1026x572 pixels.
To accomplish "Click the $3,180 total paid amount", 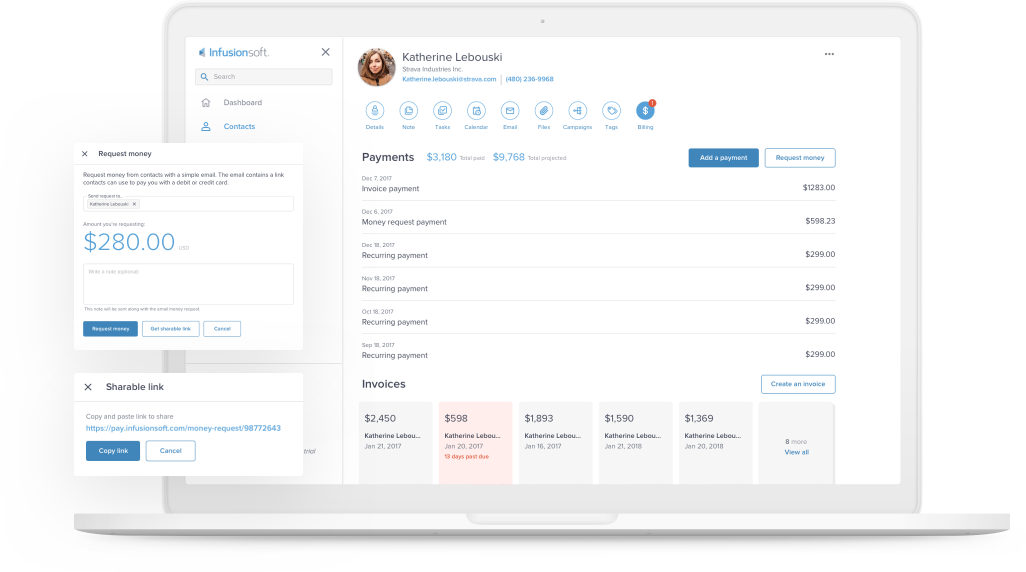I will coord(442,157).
